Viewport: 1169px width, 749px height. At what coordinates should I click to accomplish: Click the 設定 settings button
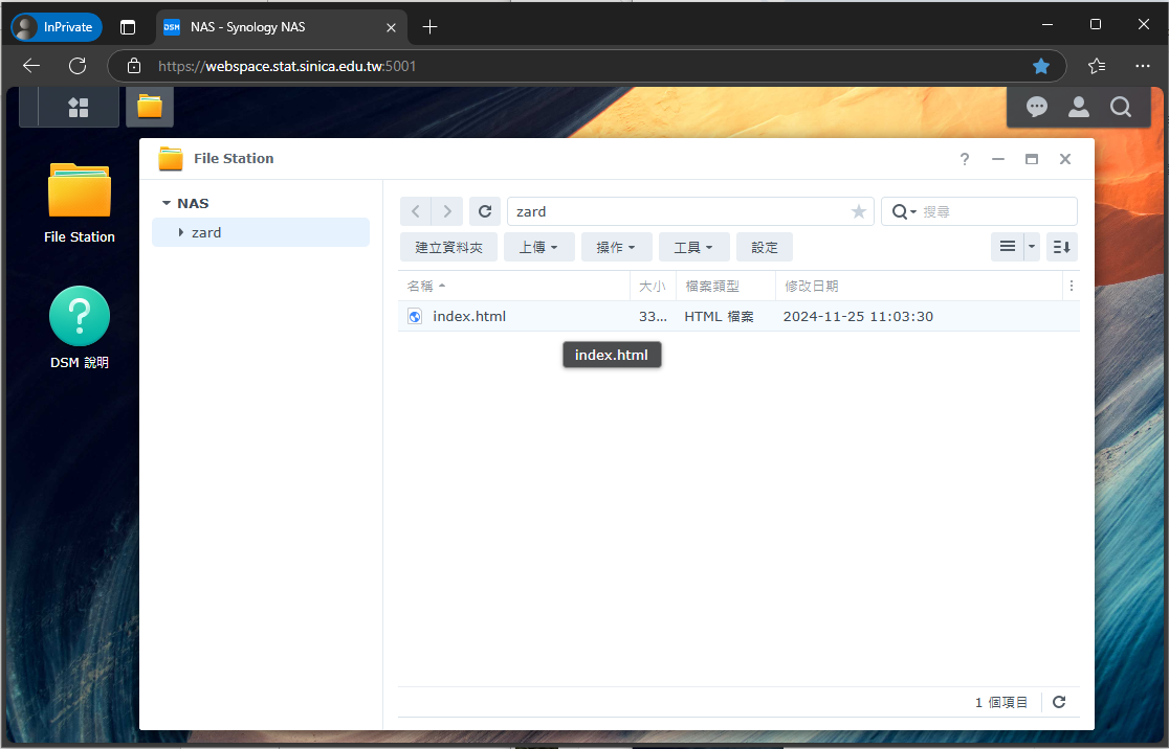tap(764, 247)
